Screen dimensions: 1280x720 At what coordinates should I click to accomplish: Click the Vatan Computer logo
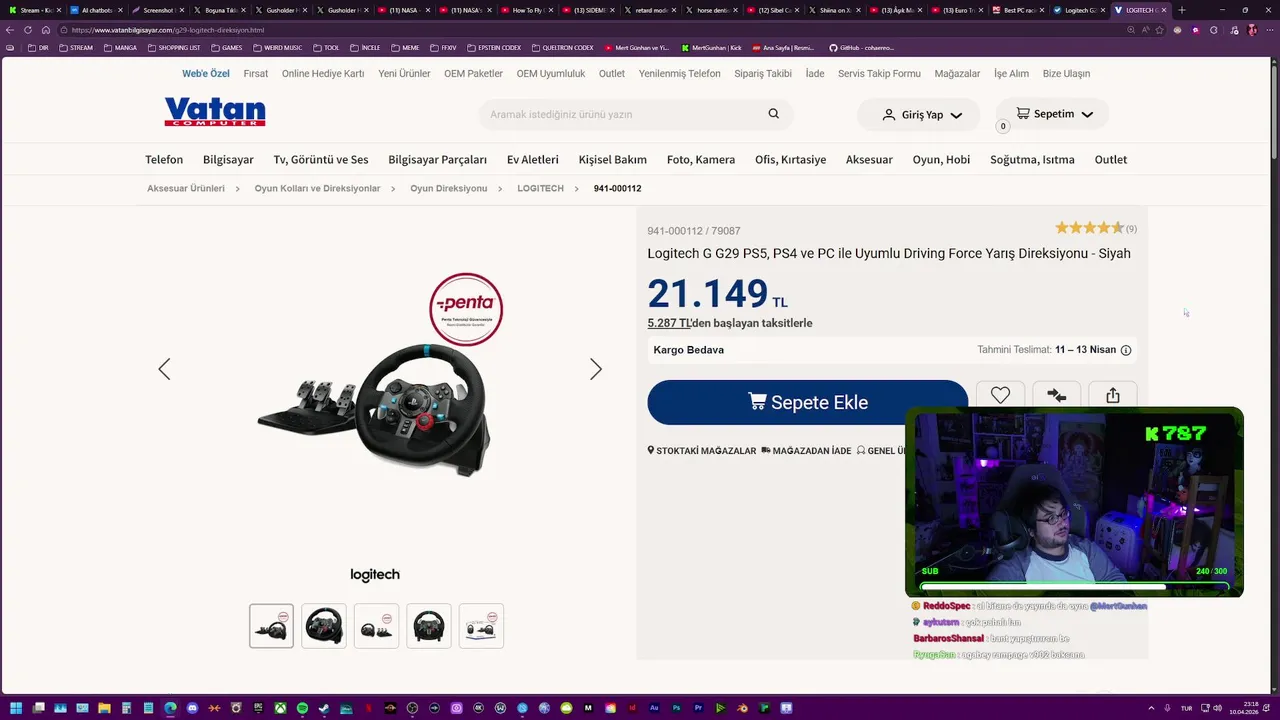click(215, 112)
